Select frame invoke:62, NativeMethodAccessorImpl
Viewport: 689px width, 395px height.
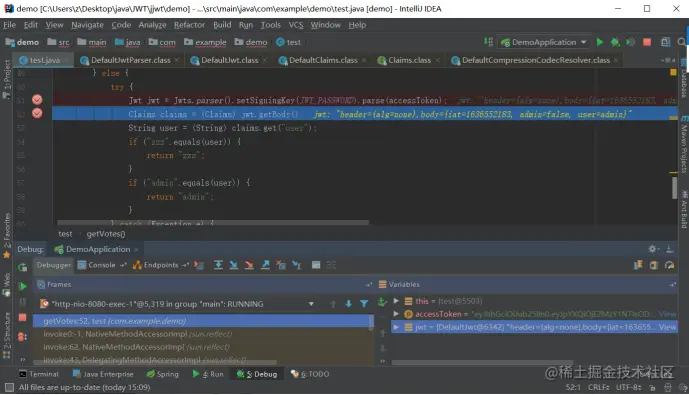tap(203, 347)
